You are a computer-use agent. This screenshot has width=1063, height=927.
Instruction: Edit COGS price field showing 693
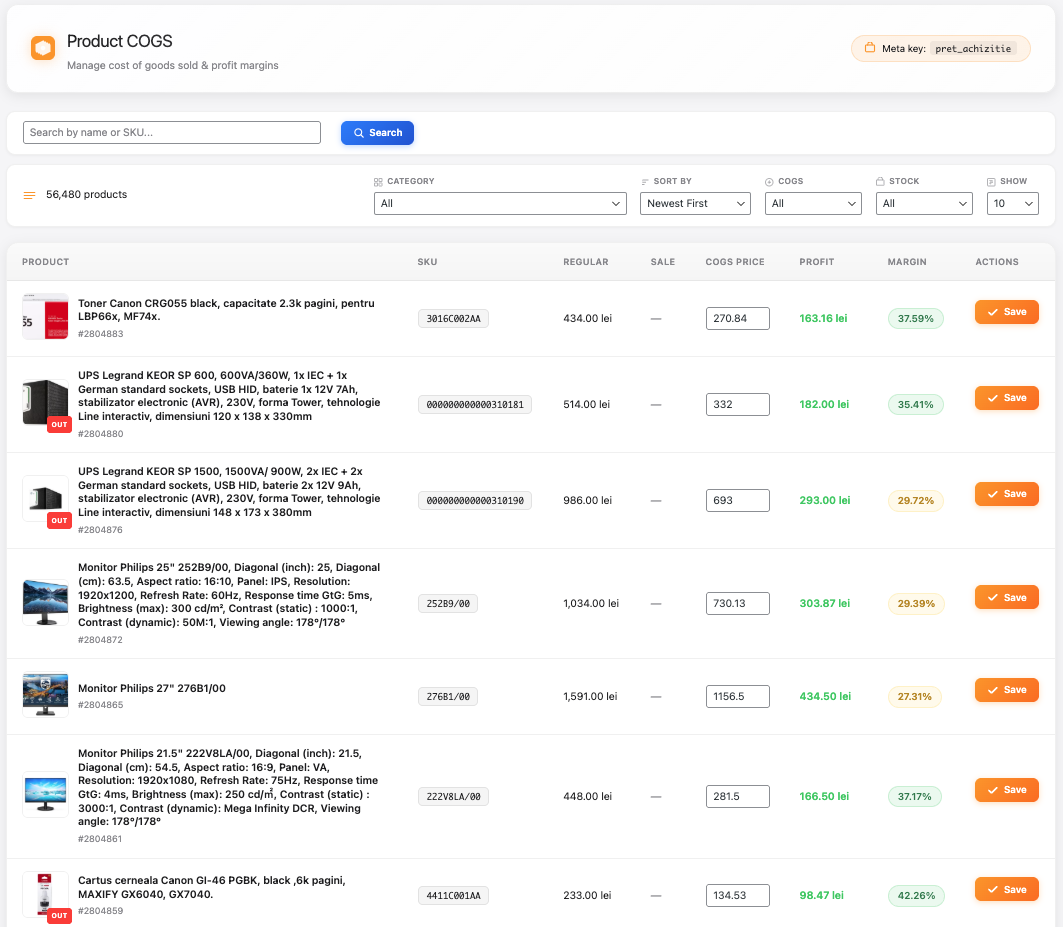click(x=738, y=500)
